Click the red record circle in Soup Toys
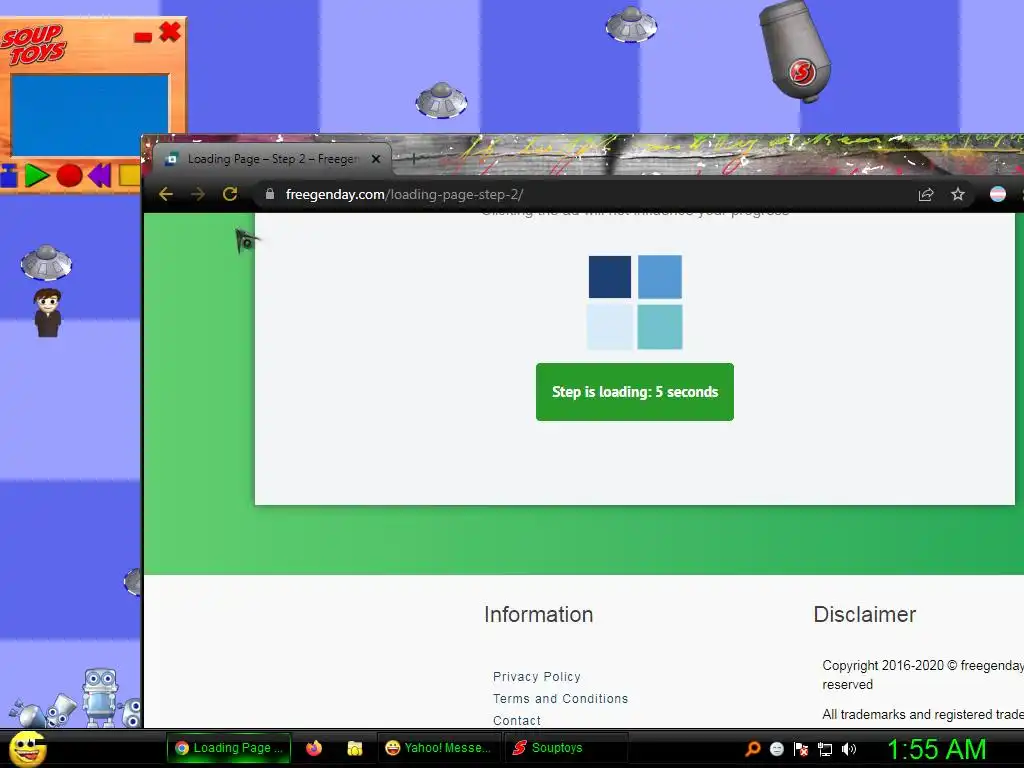 tap(69, 176)
